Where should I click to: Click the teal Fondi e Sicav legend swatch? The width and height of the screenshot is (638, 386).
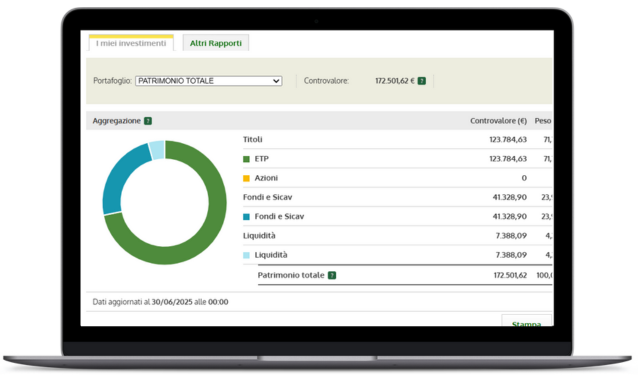click(x=246, y=217)
